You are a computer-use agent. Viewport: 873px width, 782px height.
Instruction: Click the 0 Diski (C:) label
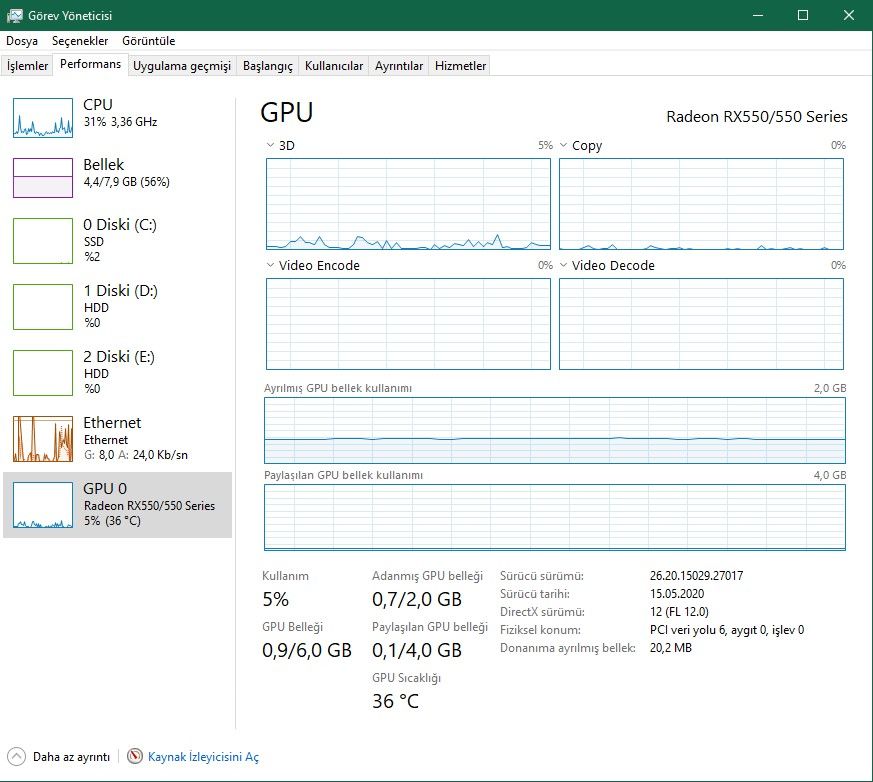[x=120, y=224]
